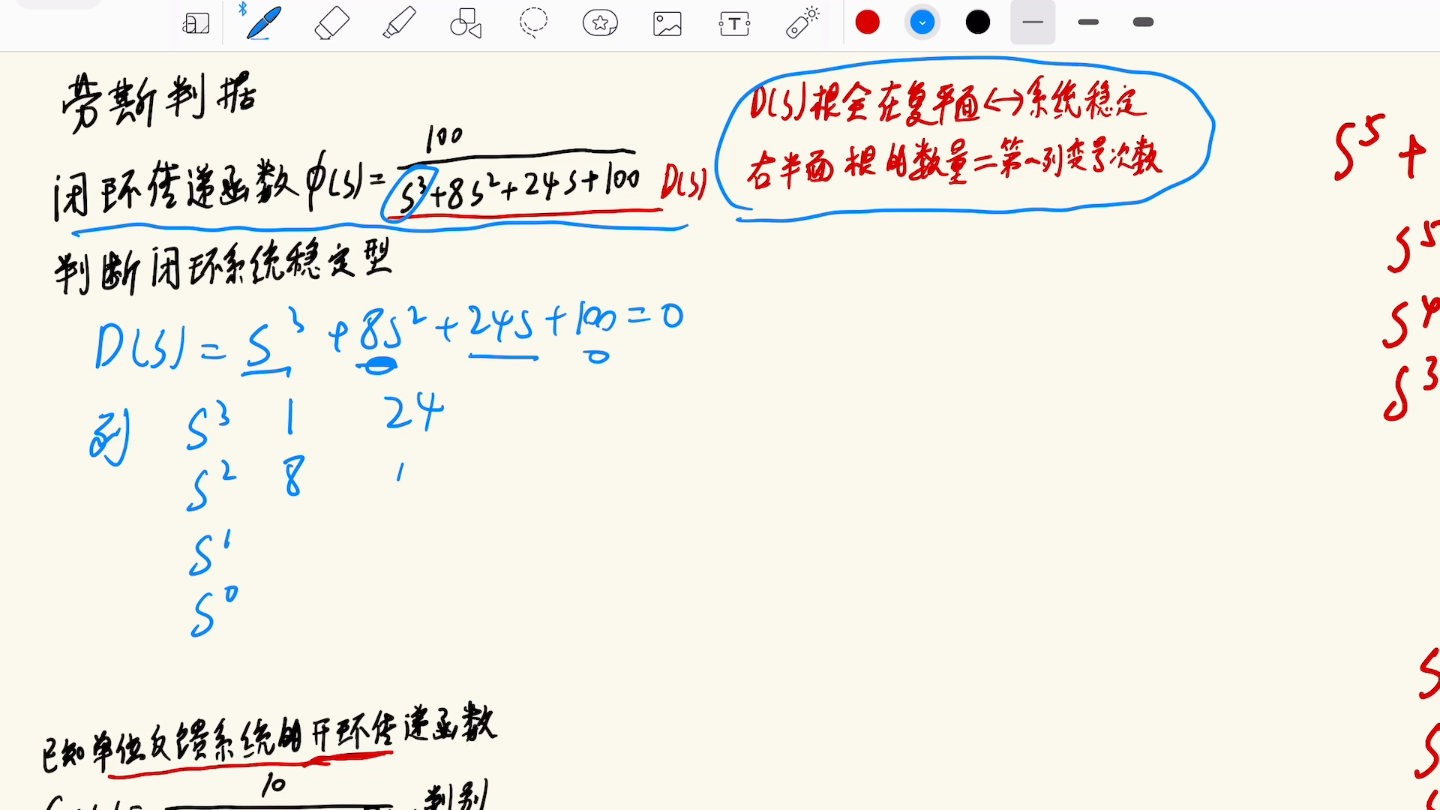Select the Text box tool
Image resolution: width=1440 pixels, height=810 pixels.
pos(734,23)
